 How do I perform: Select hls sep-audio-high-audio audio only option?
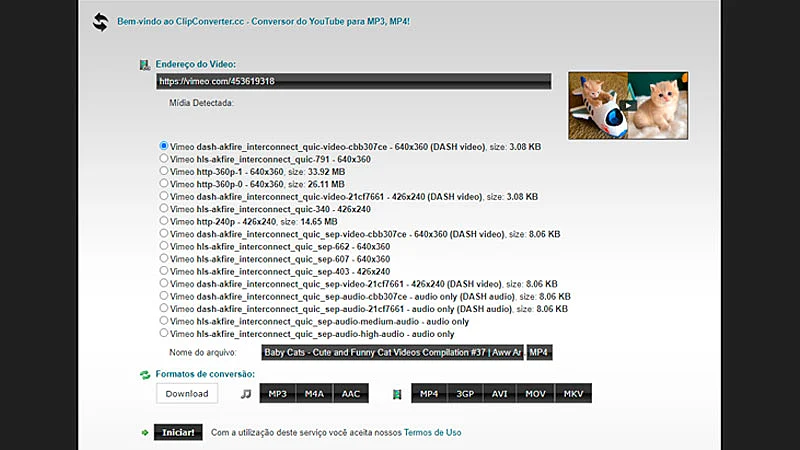coord(163,333)
